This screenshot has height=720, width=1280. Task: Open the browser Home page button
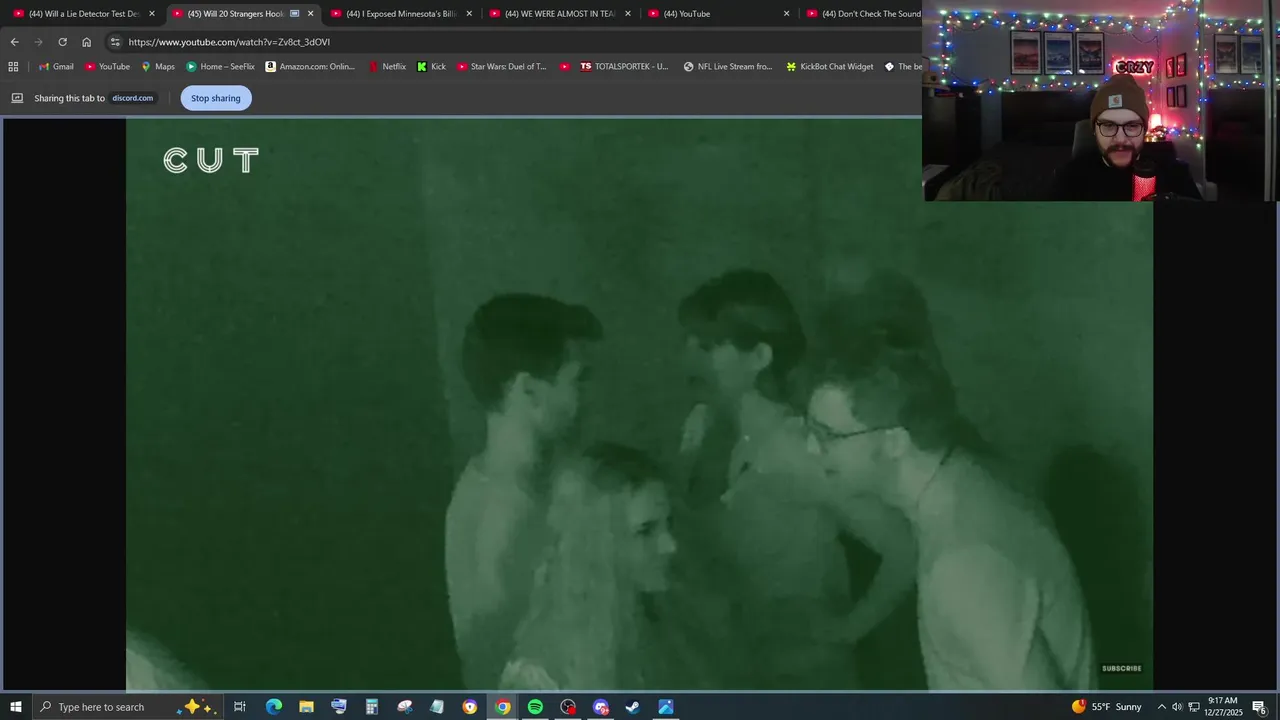coord(86,42)
